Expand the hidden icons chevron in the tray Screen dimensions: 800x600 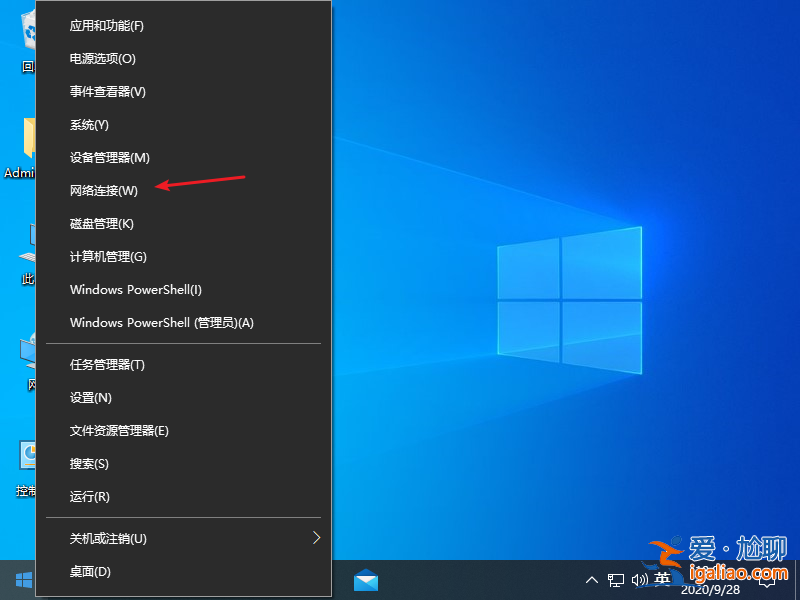tap(592, 579)
